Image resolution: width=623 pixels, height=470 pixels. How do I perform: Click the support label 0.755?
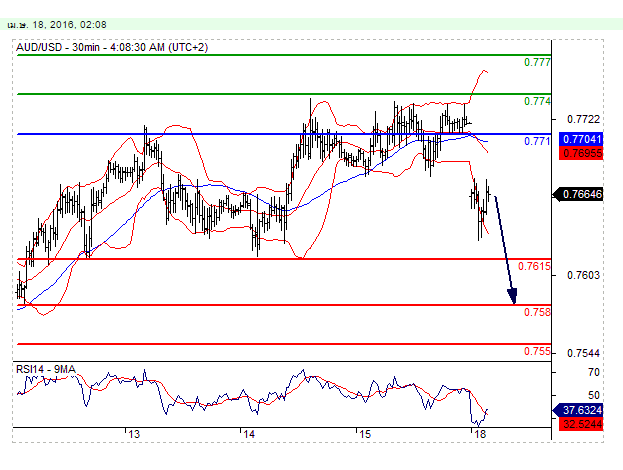click(537, 351)
